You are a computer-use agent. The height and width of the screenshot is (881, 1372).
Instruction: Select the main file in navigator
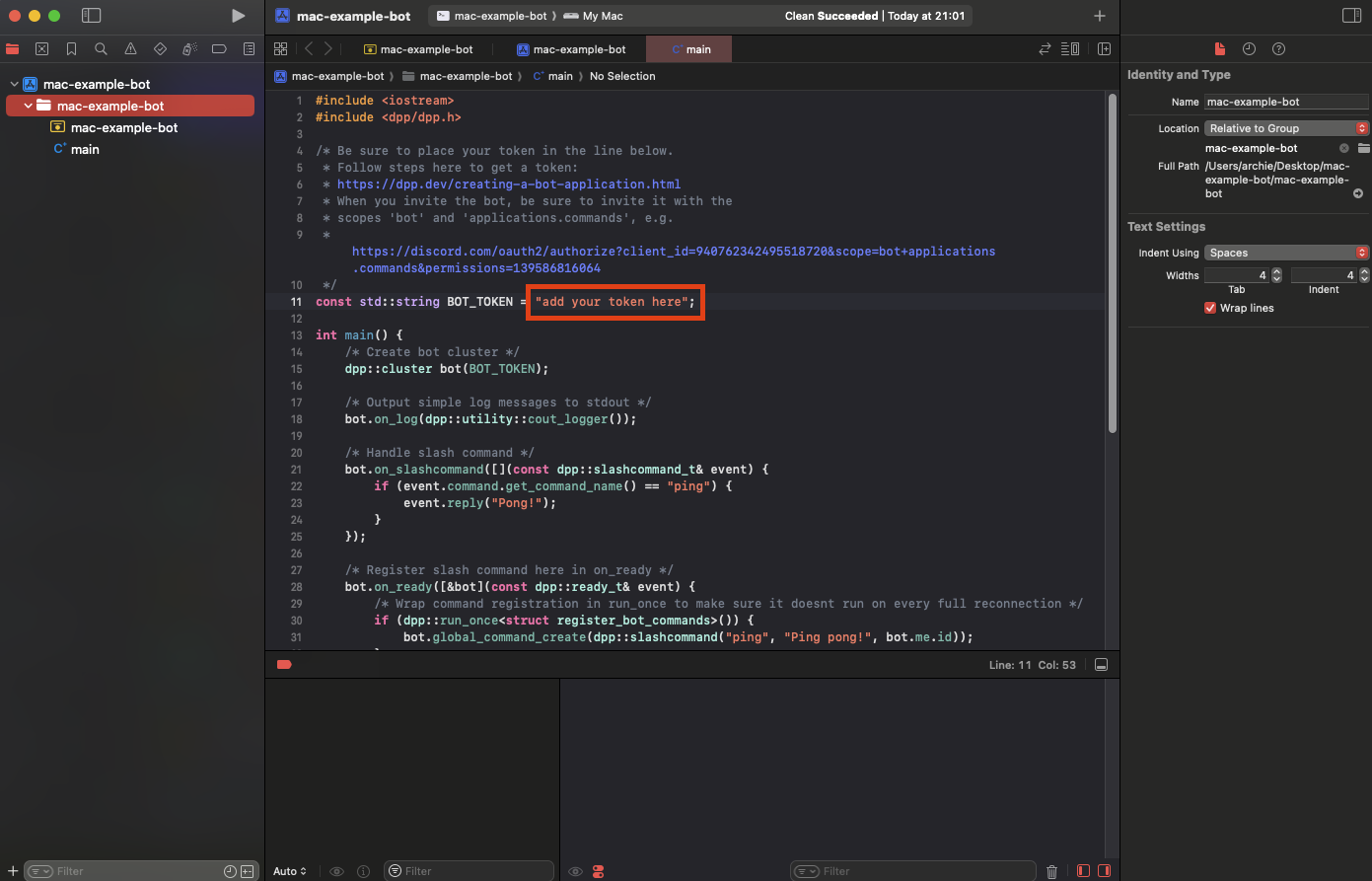tap(85, 149)
